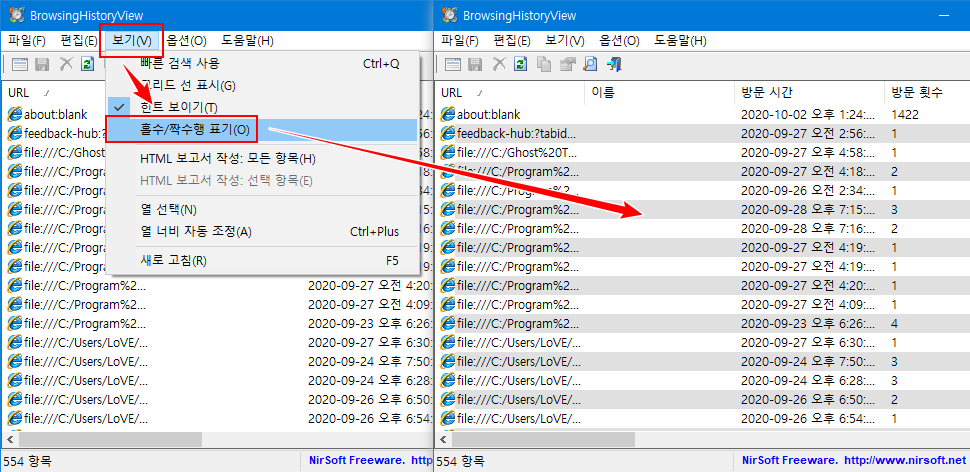Click BrowsingHistoryView title icon of left window
The image size is (970, 472).
[x=16, y=15]
